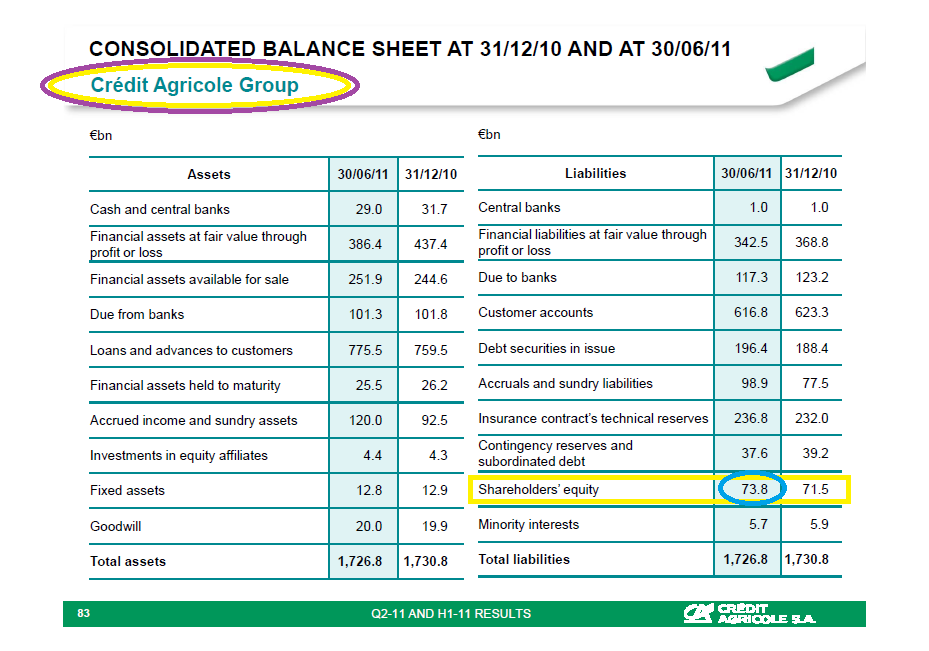Click the value 342.5 in financial liabilities row
929x651 pixels.
(x=751, y=242)
